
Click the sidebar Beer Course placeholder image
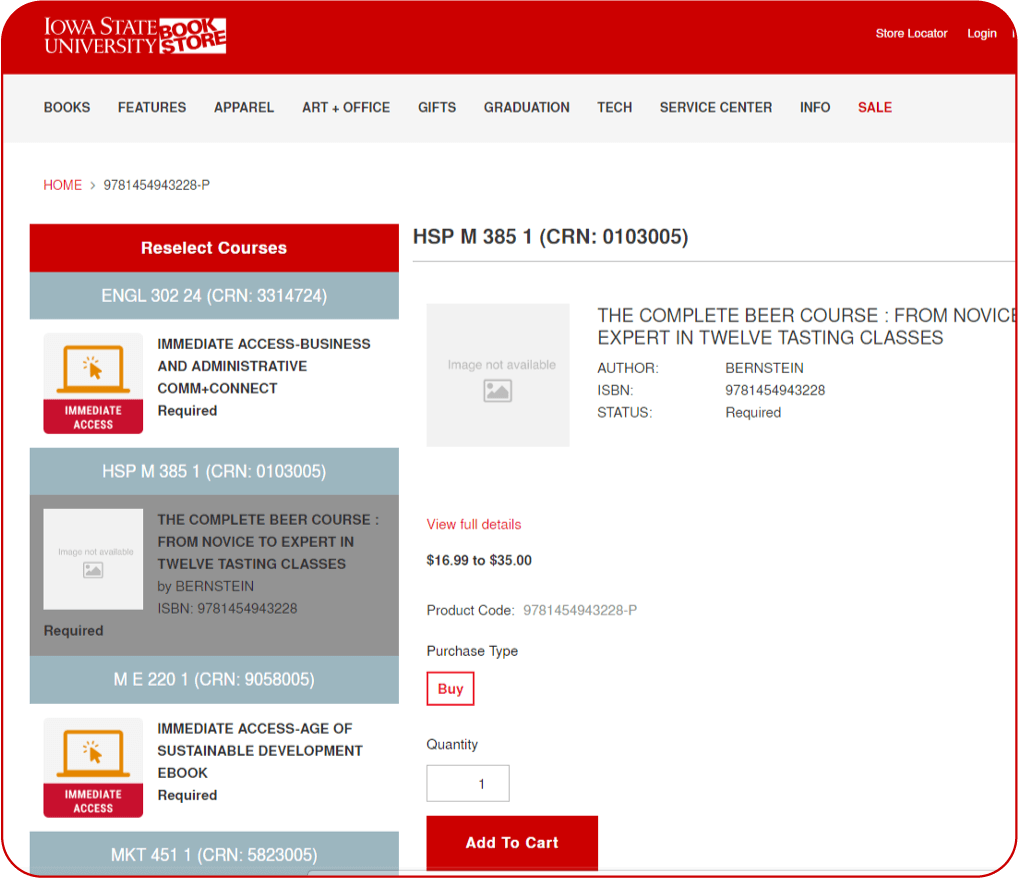tap(93, 559)
